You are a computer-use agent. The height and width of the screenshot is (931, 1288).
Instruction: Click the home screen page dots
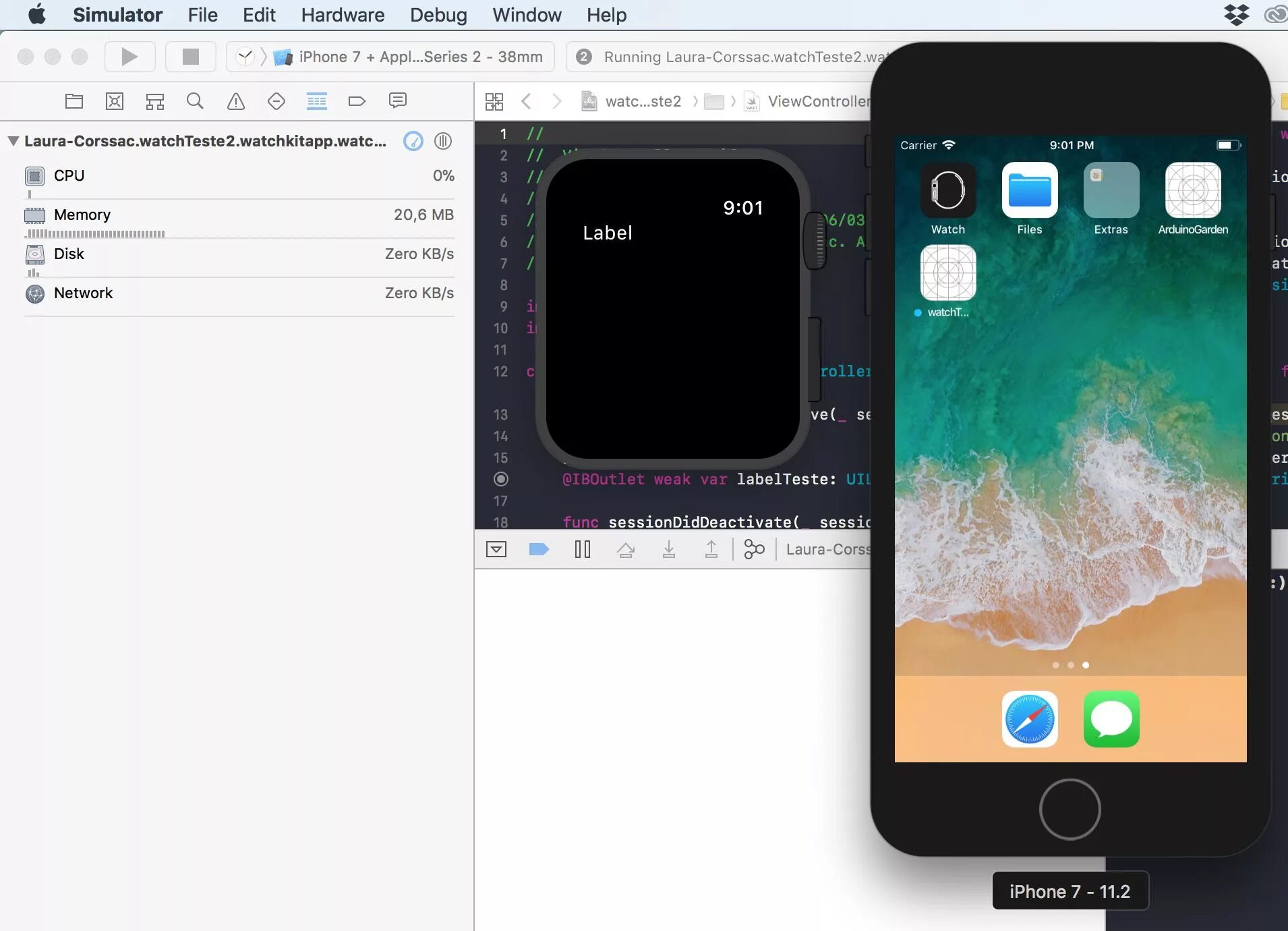pyautogui.click(x=1071, y=665)
